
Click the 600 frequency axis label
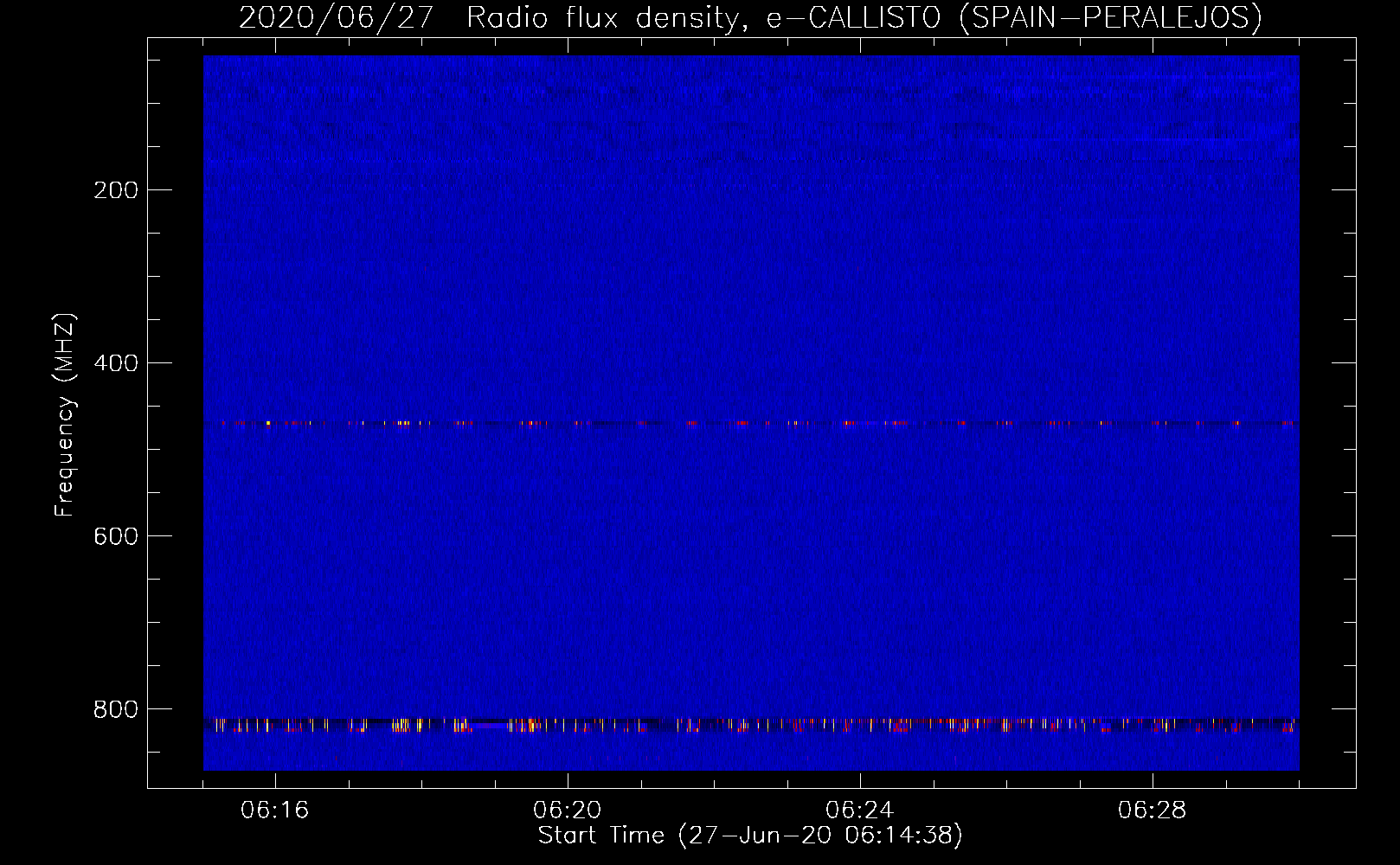click(116, 536)
